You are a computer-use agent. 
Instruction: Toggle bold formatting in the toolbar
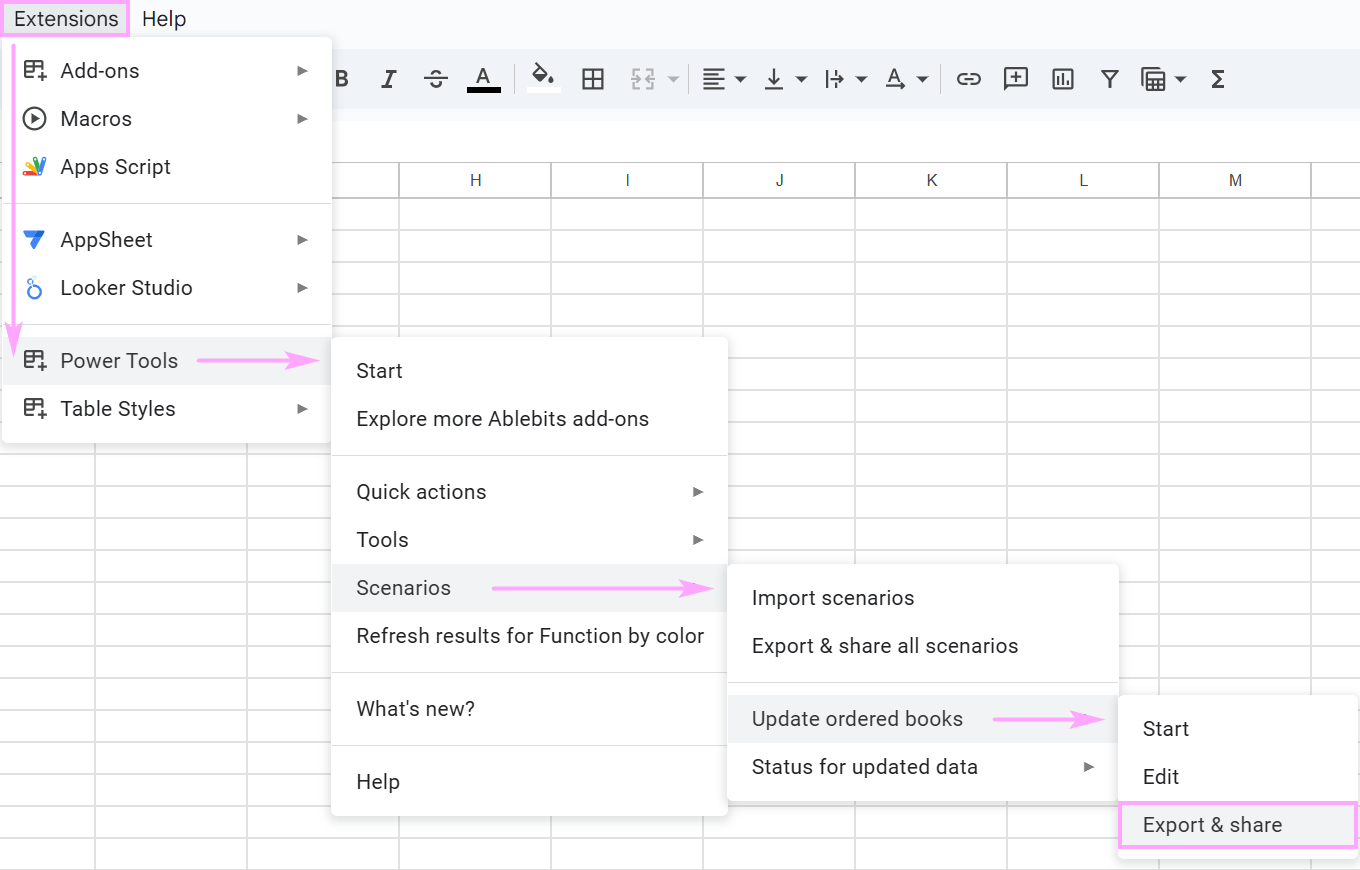coord(342,79)
